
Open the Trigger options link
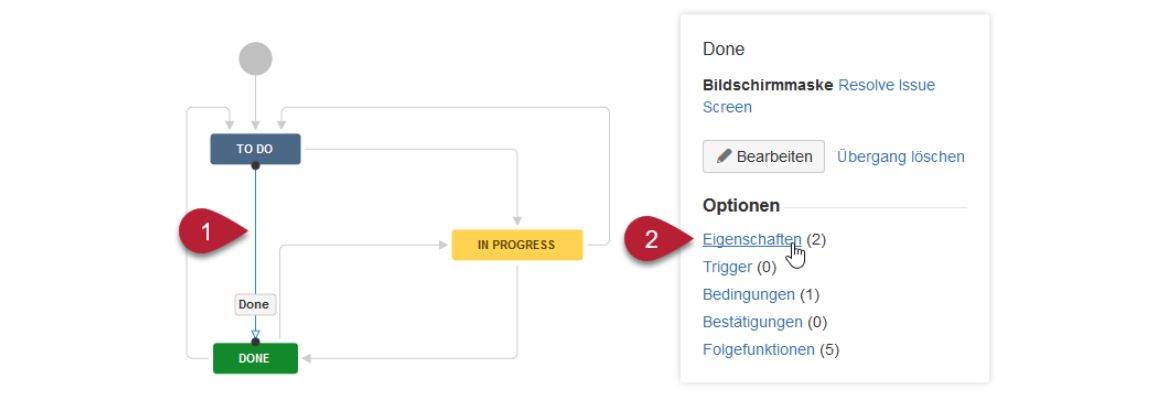click(727, 267)
